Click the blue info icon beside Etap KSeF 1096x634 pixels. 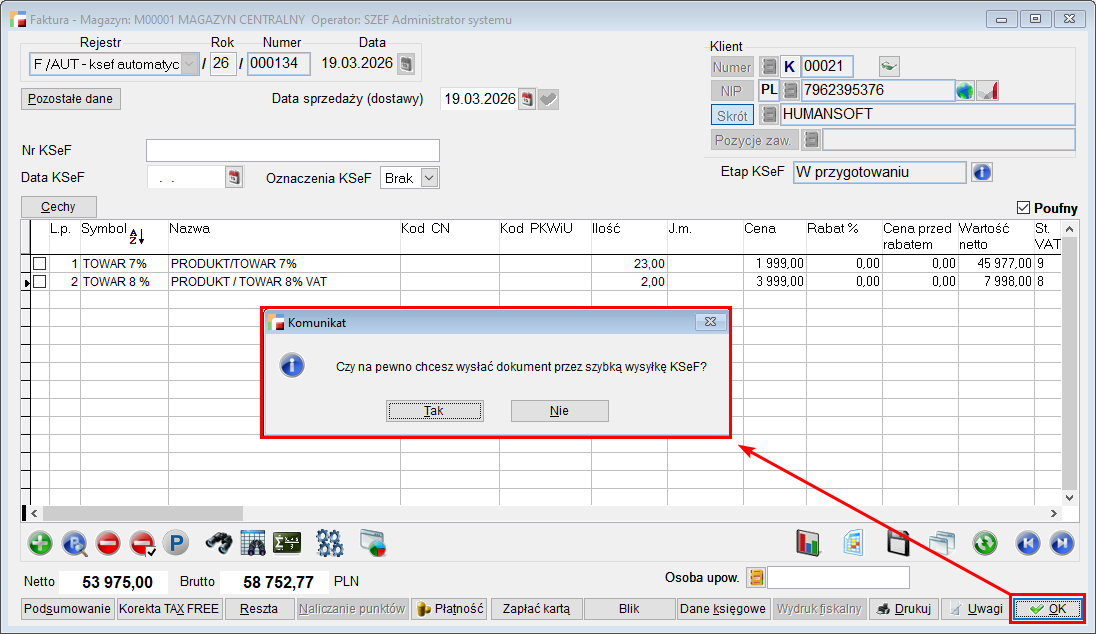click(x=982, y=172)
